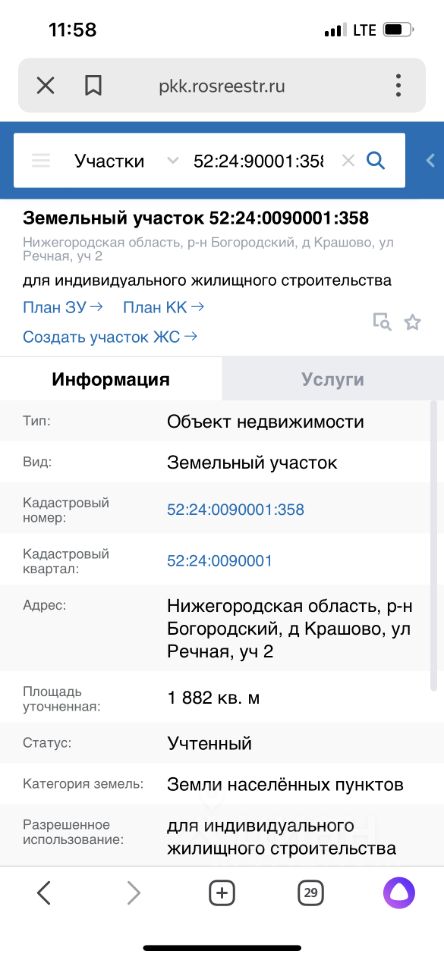444x960 pixels.
Task: Click the find-on-map icon beside star
Action: coord(382,322)
